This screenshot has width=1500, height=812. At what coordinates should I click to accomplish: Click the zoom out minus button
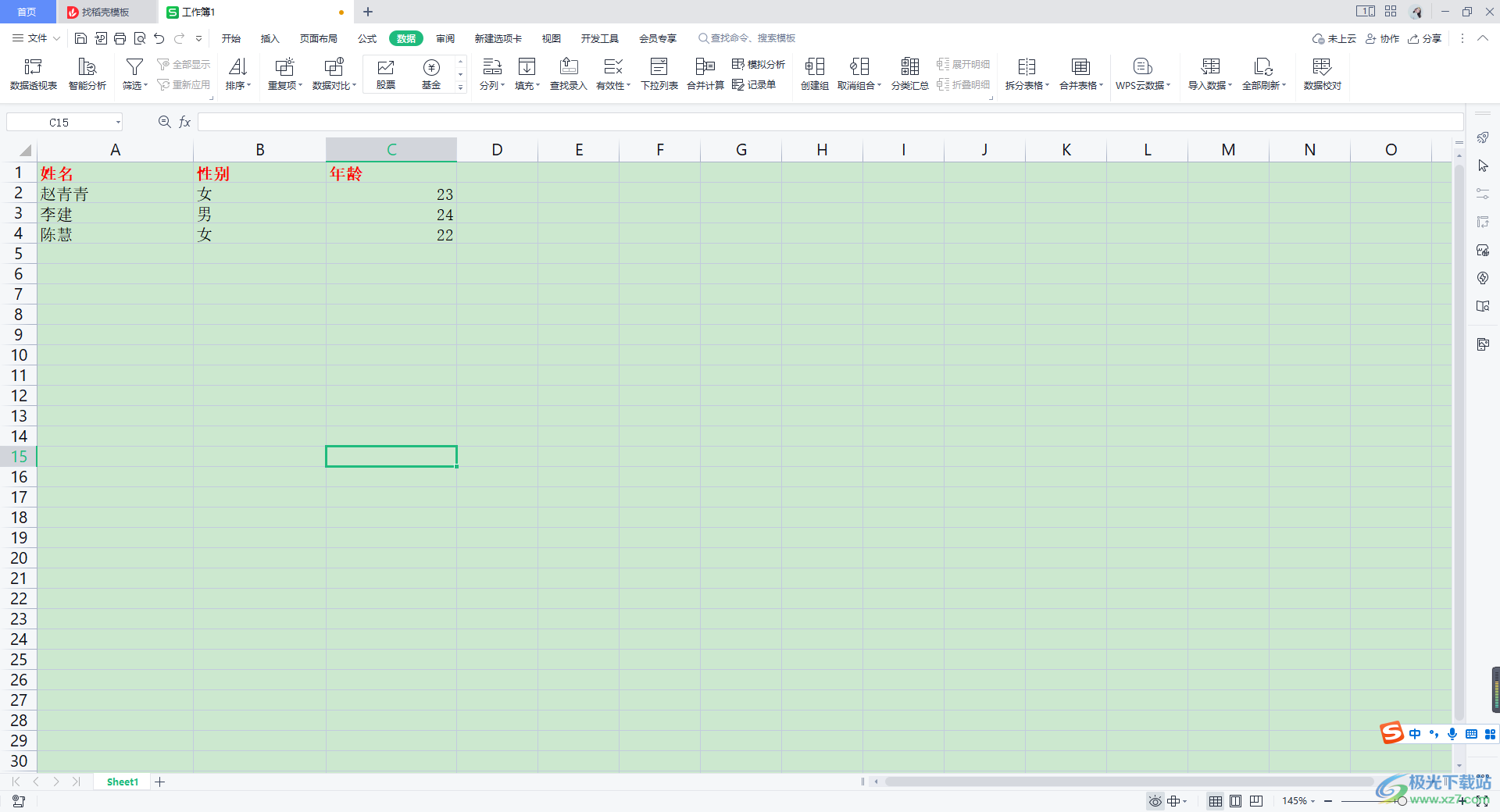[x=1328, y=801]
